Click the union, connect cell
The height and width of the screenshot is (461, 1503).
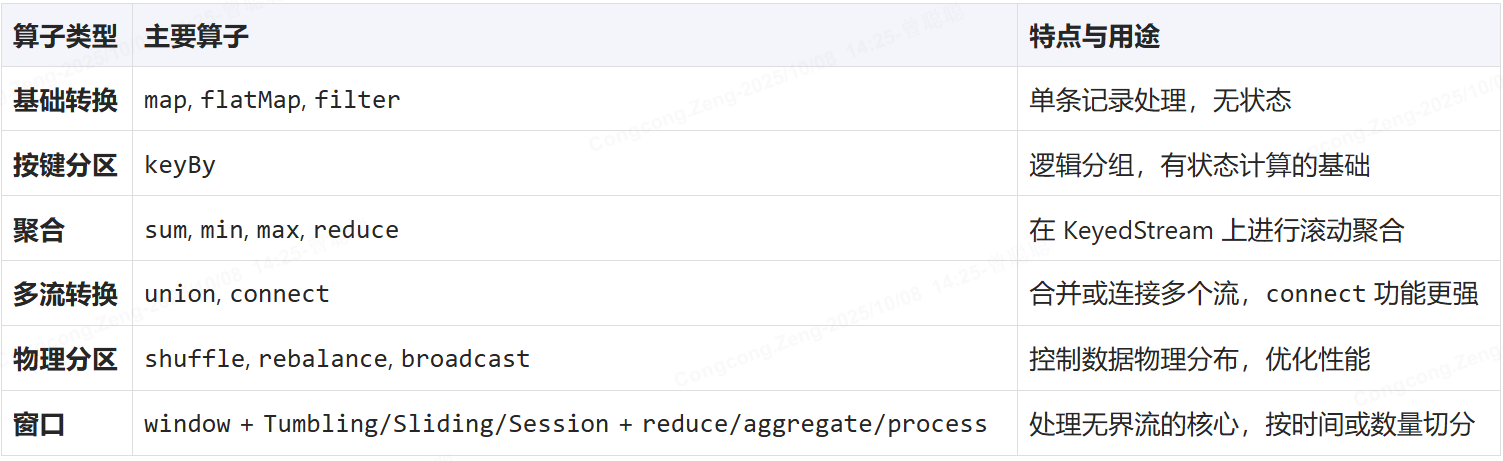click(237, 294)
